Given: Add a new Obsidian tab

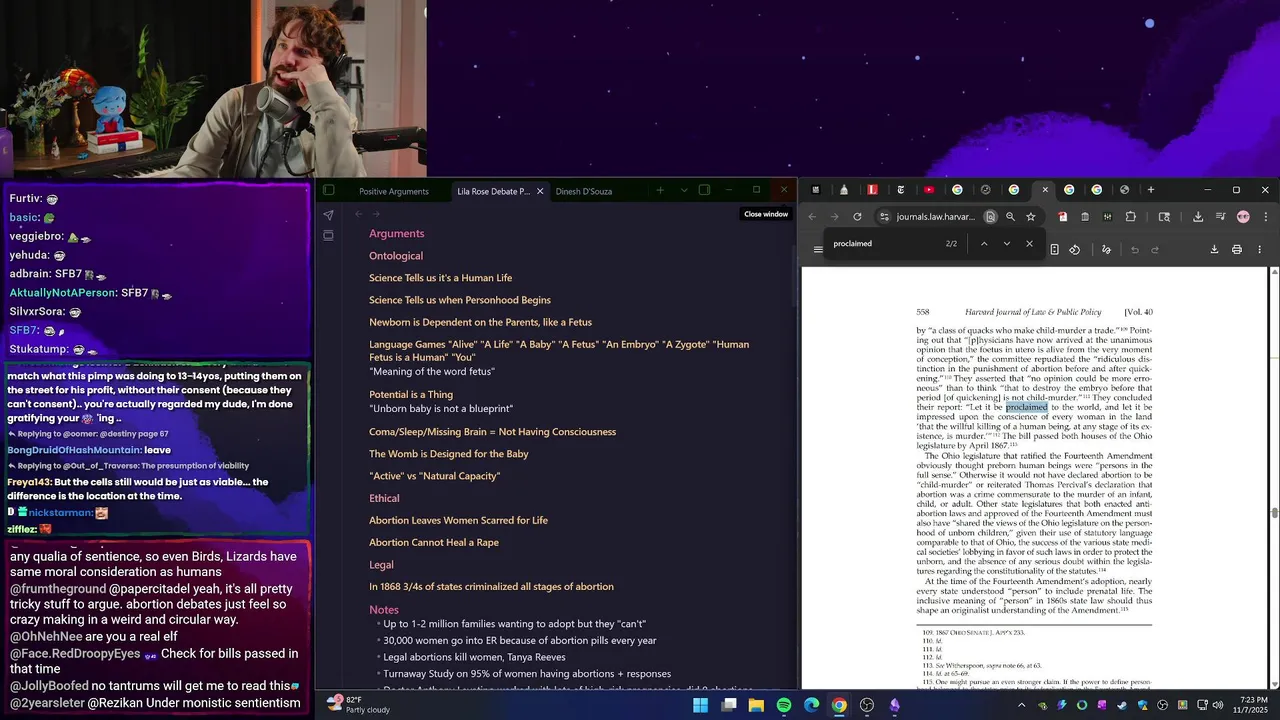Looking at the screenshot, I should (x=660, y=190).
